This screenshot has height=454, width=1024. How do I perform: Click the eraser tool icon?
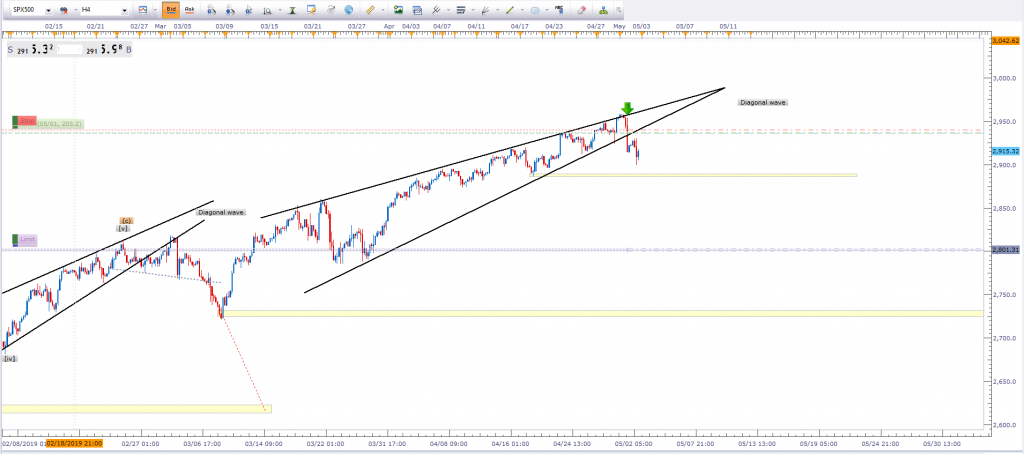click(581, 9)
